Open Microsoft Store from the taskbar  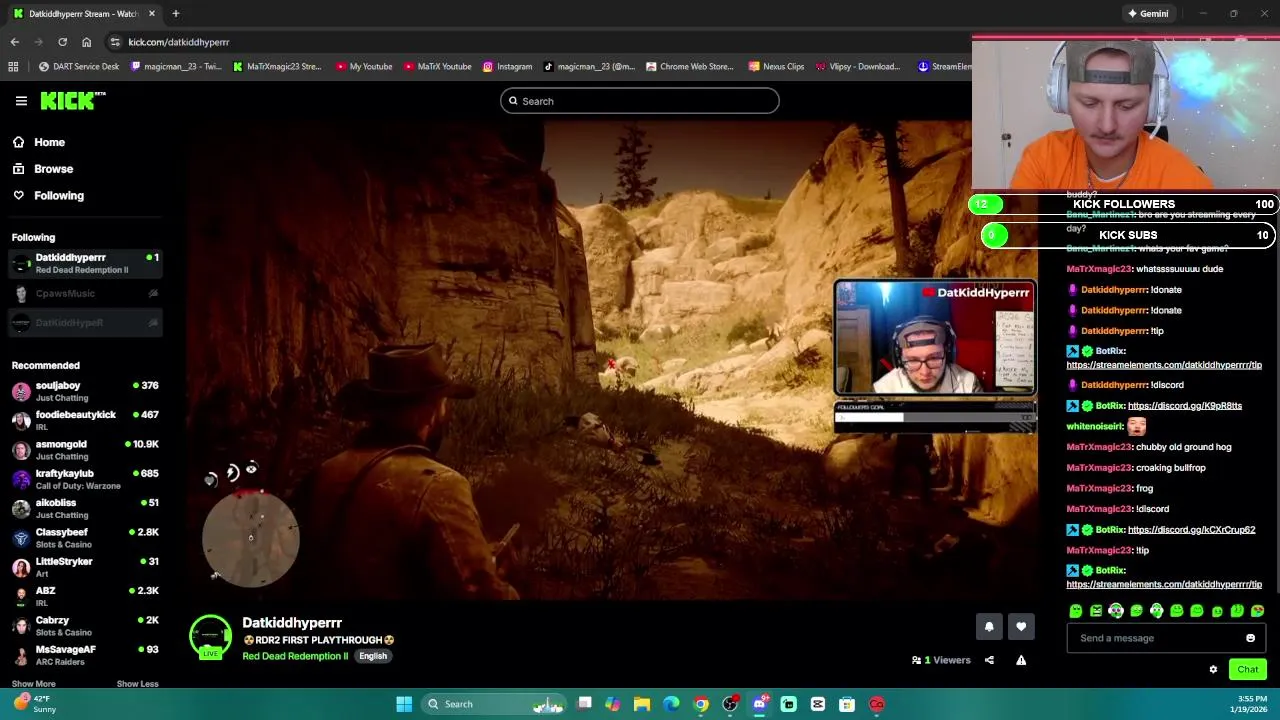coord(847,704)
